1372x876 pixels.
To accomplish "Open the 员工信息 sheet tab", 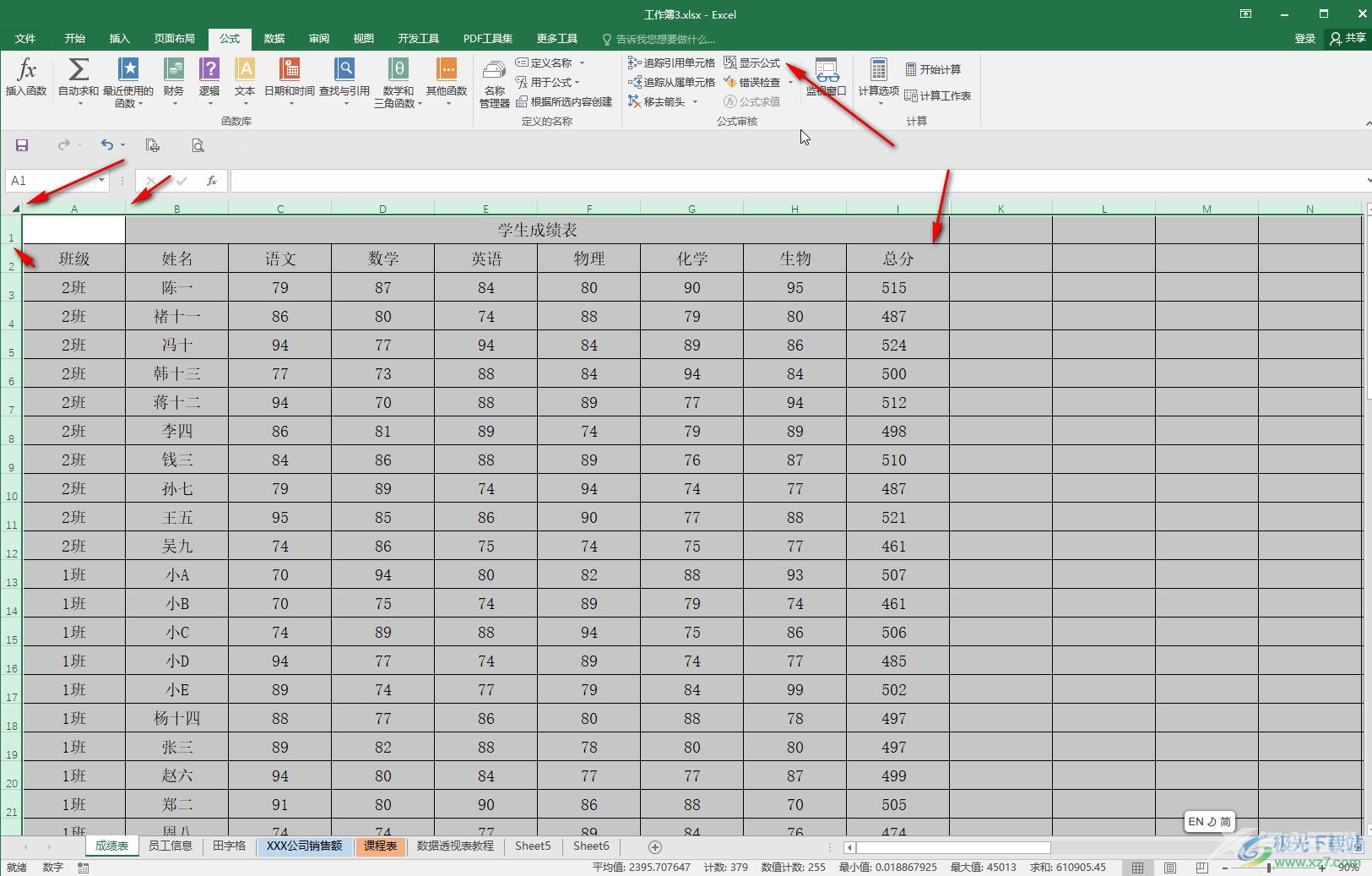I will point(171,846).
